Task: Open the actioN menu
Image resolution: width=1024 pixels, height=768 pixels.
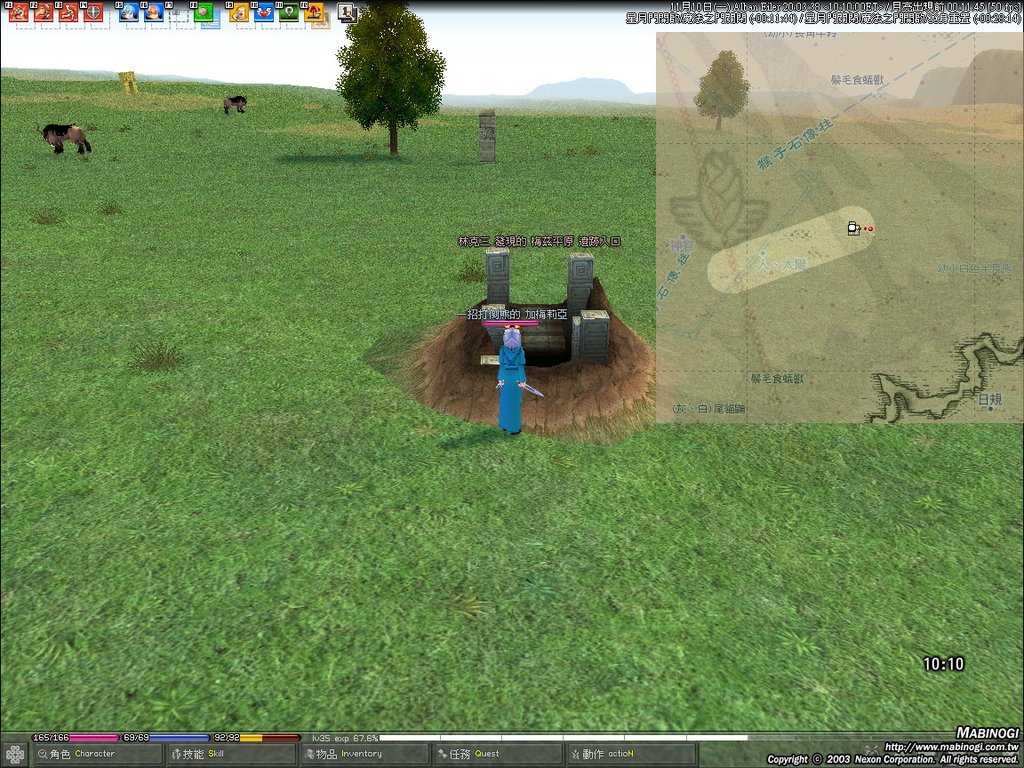Action: [632, 754]
